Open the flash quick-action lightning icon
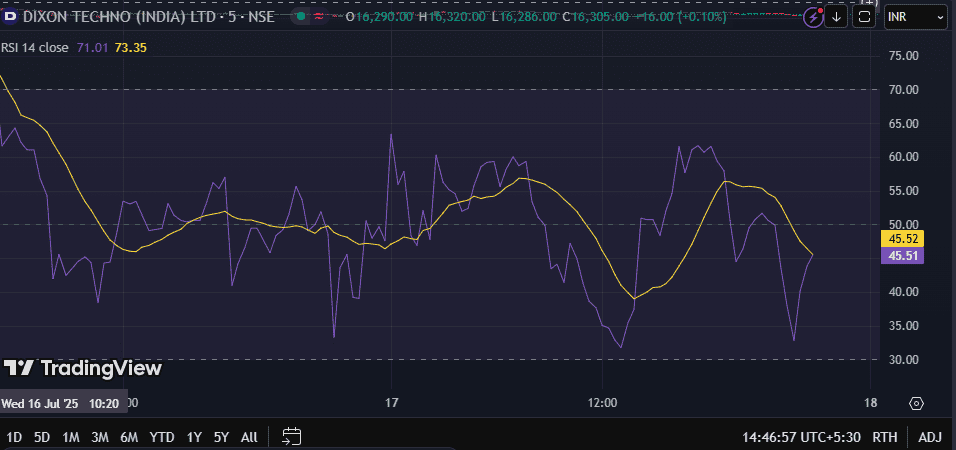Screen dimensions: 956x450 pos(813,17)
